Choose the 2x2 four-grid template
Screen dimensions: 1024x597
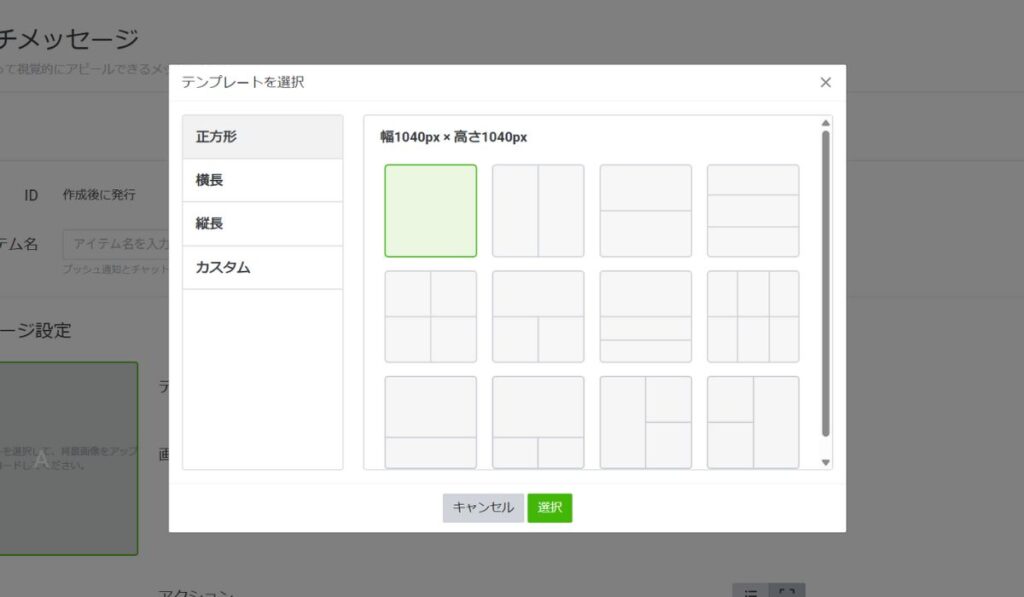click(430, 317)
